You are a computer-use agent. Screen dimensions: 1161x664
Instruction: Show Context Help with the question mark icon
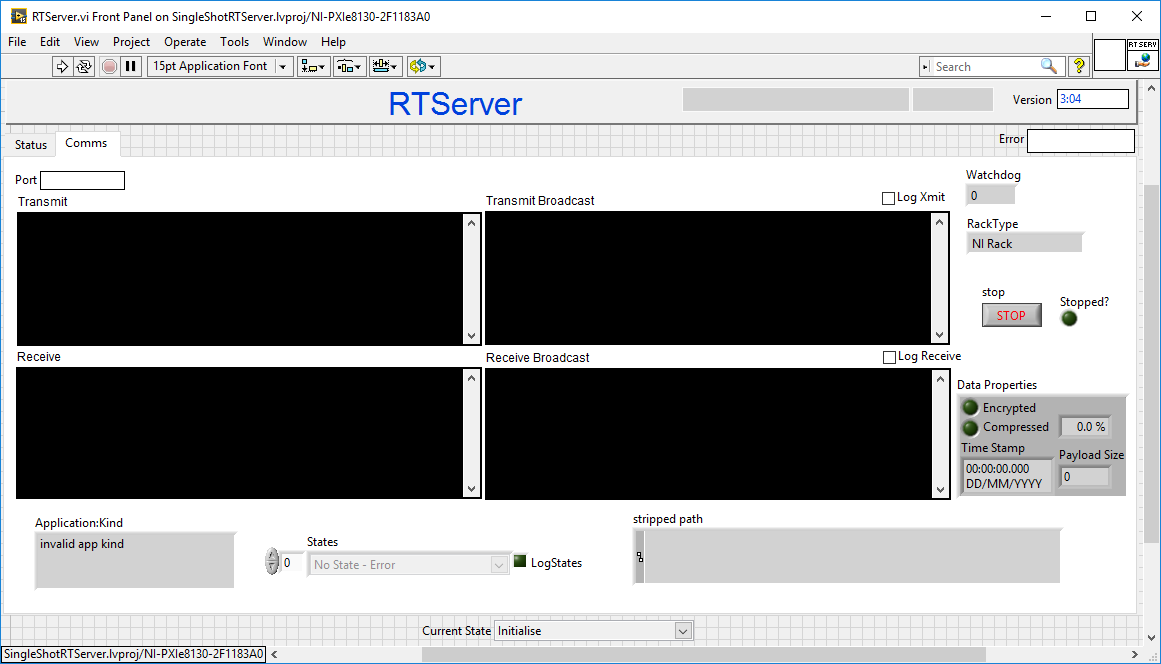pyautogui.click(x=1079, y=66)
